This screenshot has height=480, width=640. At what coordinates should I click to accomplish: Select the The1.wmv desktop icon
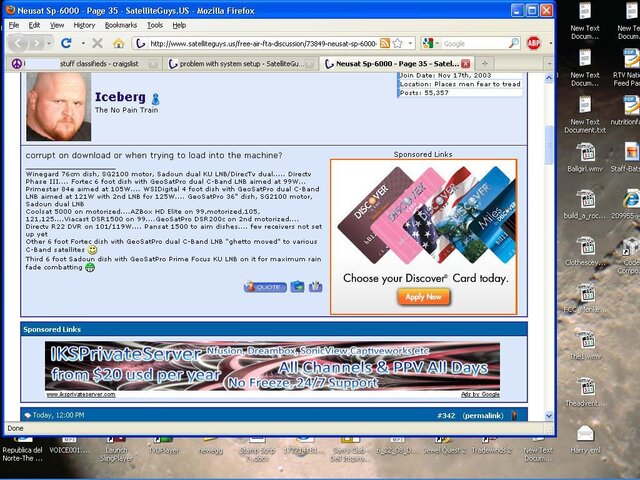(x=585, y=345)
